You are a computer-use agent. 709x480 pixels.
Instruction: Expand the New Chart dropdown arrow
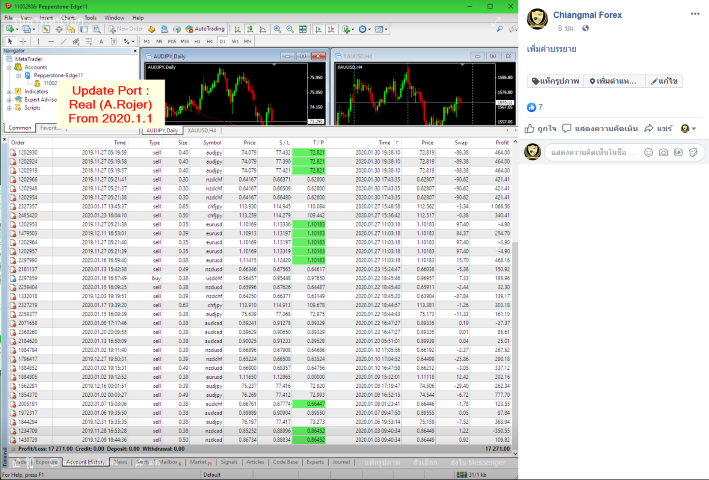pyautogui.click(x=17, y=29)
